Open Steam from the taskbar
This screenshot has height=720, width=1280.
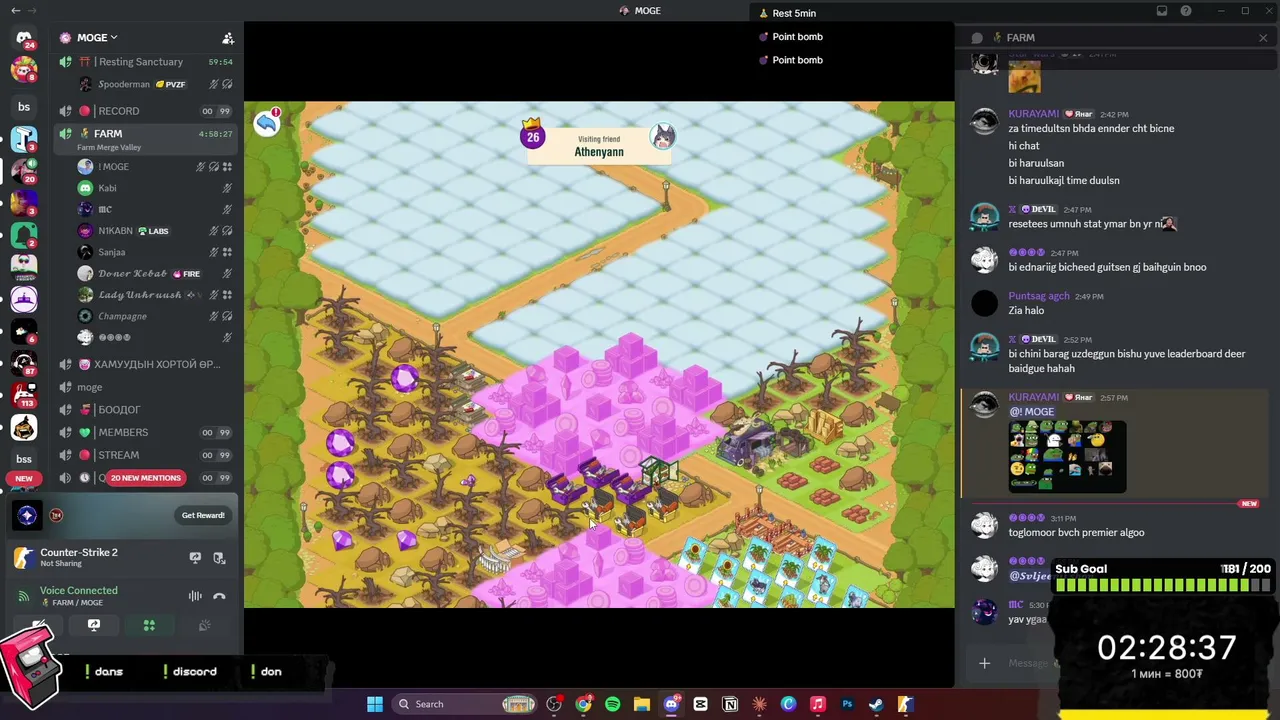(x=876, y=704)
